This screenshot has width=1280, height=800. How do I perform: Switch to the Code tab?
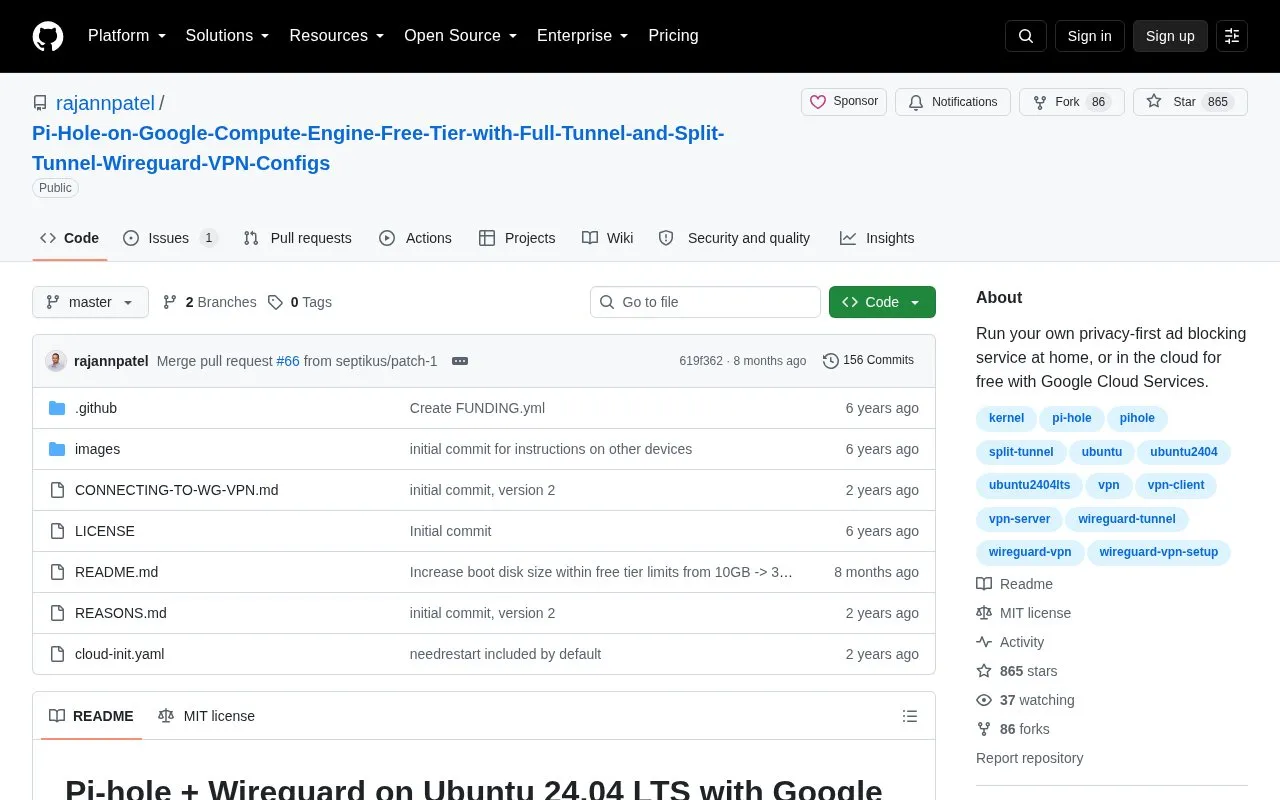[x=69, y=238]
